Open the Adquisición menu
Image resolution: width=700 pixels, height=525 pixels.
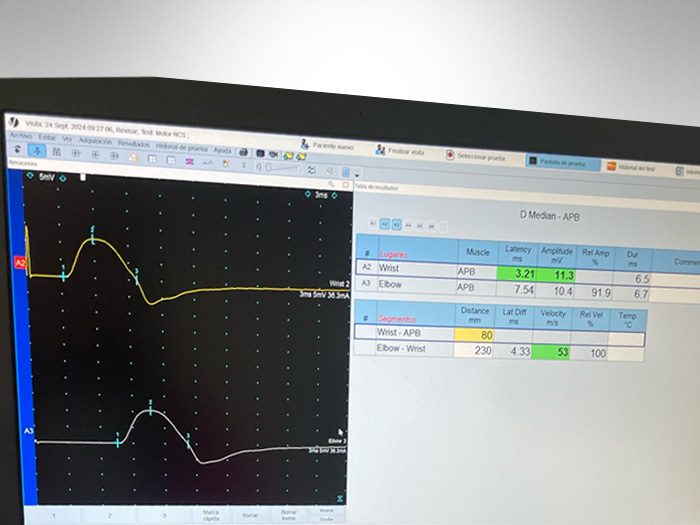[x=95, y=141]
